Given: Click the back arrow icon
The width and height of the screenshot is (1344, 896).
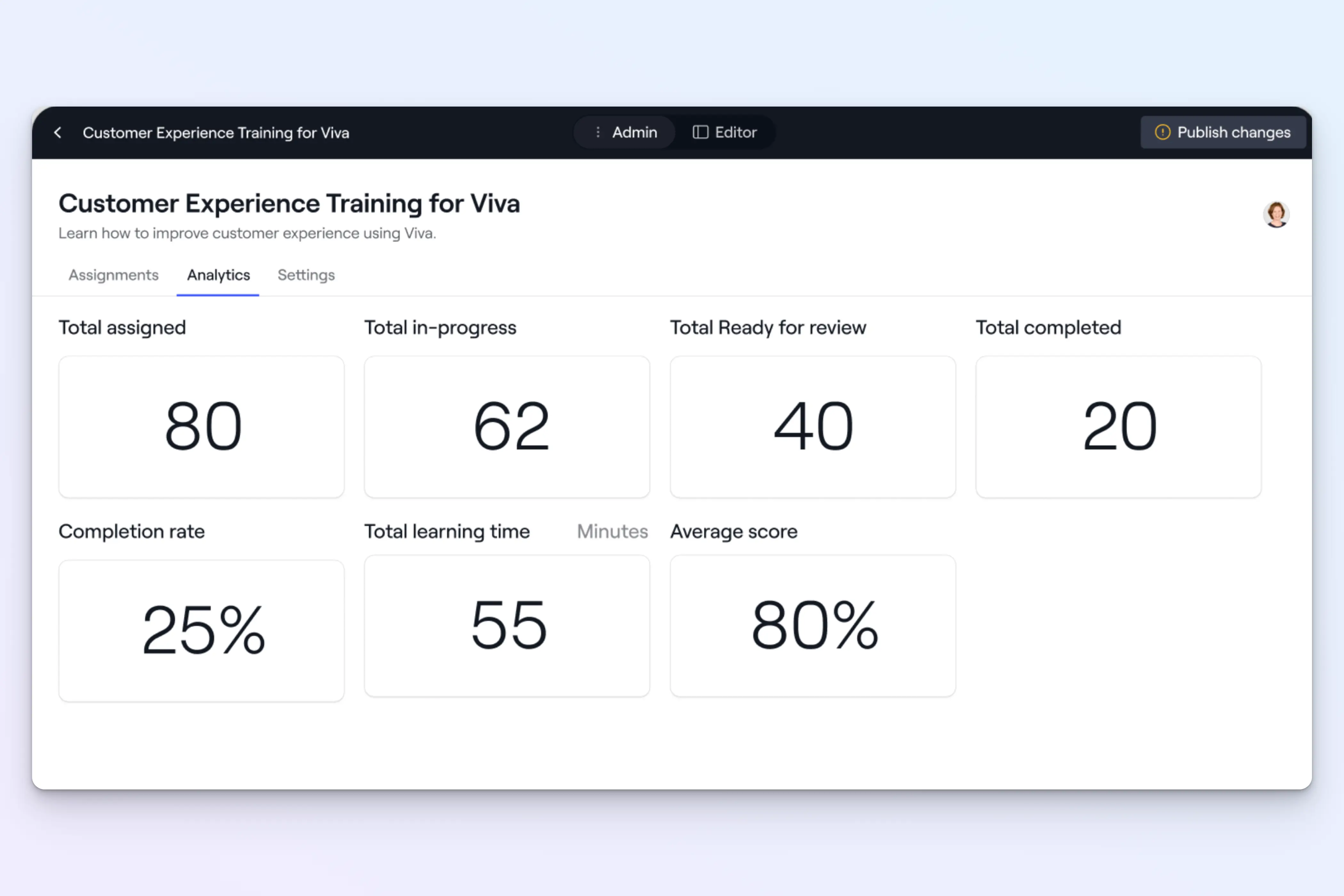Looking at the screenshot, I should (x=58, y=132).
